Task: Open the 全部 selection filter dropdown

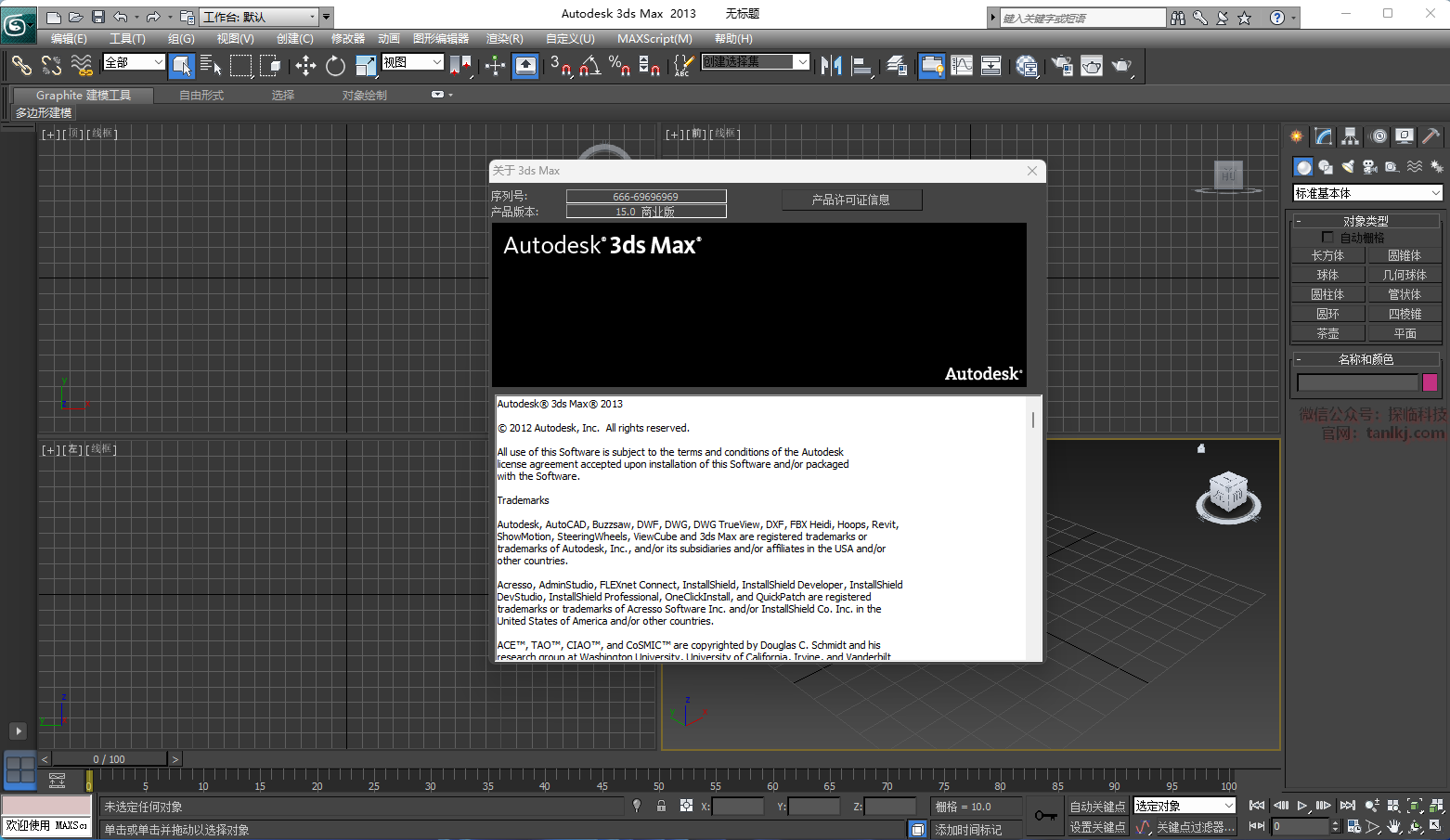Action: (x=134, y=62)
